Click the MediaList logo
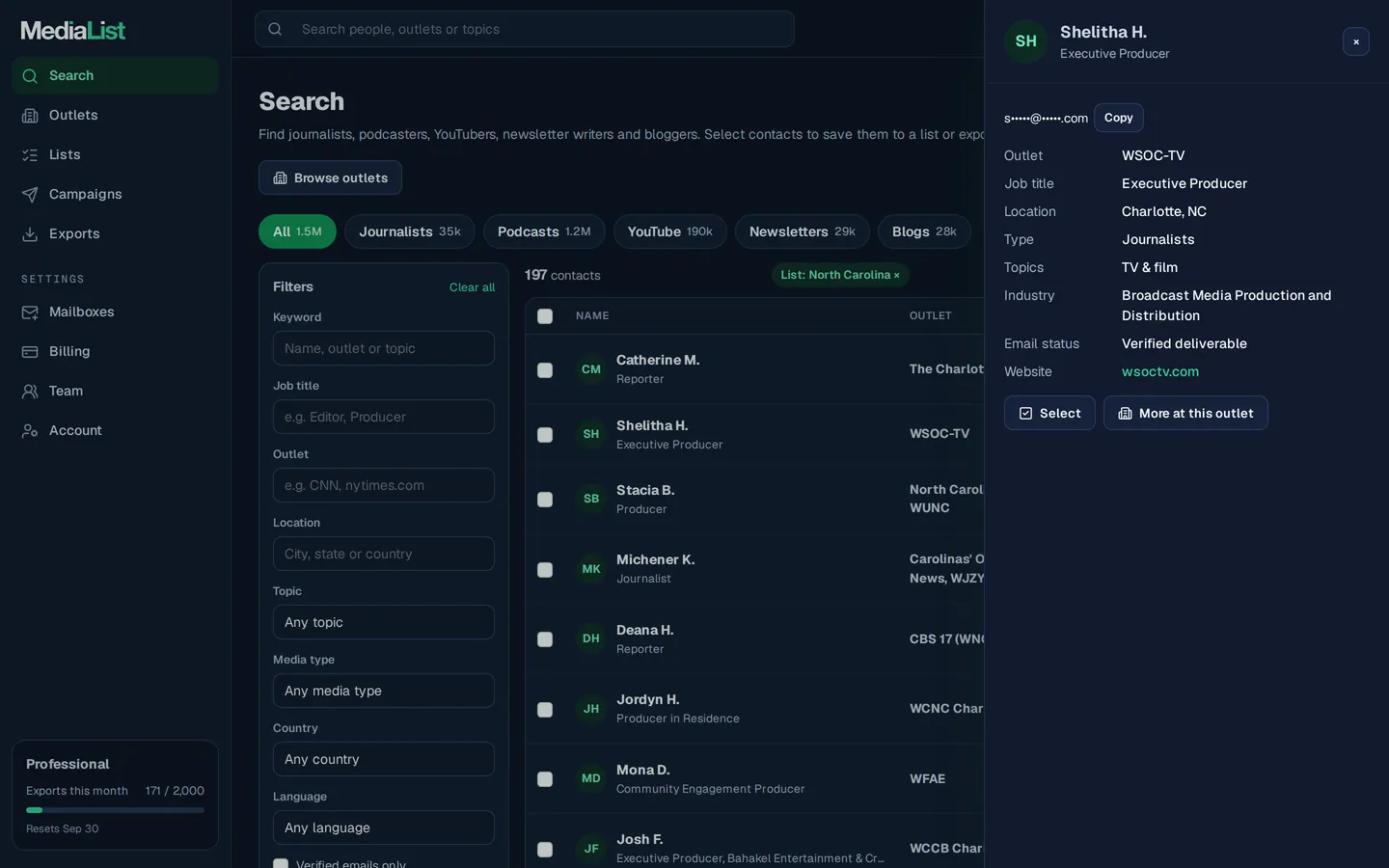 pos(73,31)
